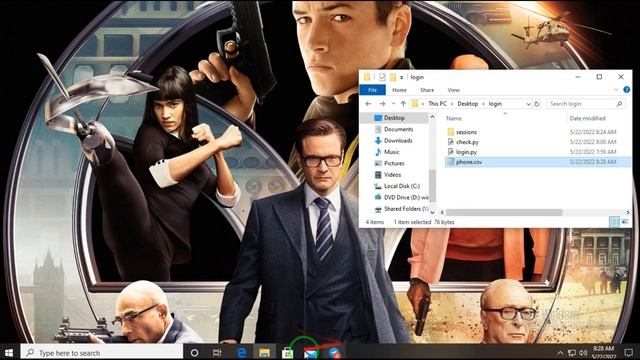The image size is (640, 360).
Task: Open Explorer help question mark icon
Action: tap(627, 90)
